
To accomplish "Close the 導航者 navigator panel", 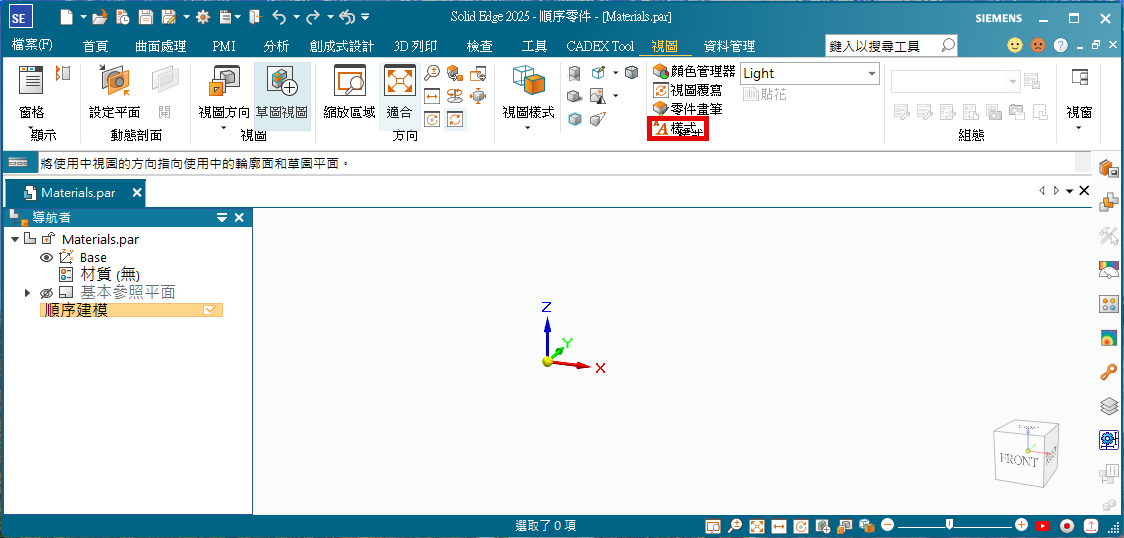I will click(x=239, y=218).
